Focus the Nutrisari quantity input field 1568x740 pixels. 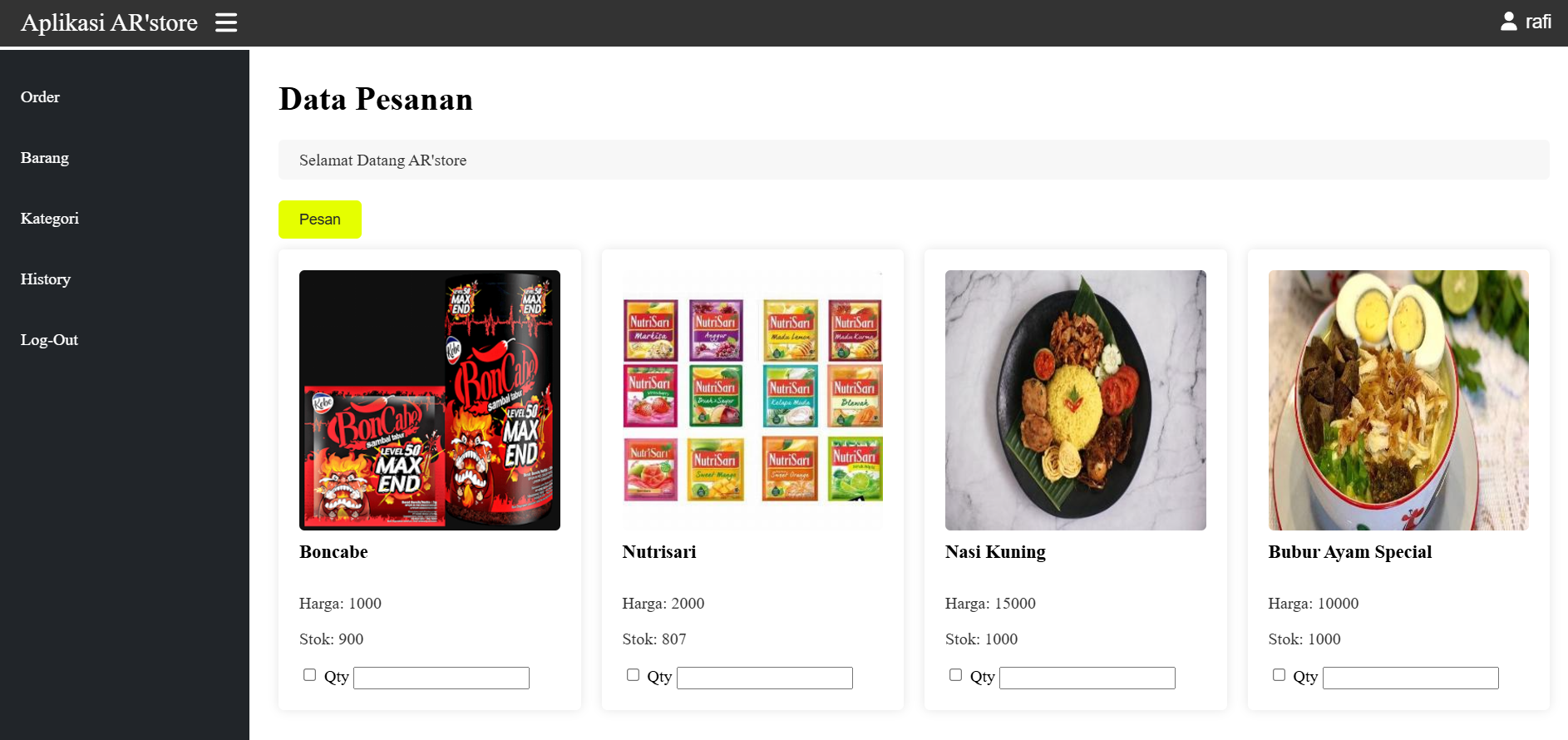click(765, 678)
